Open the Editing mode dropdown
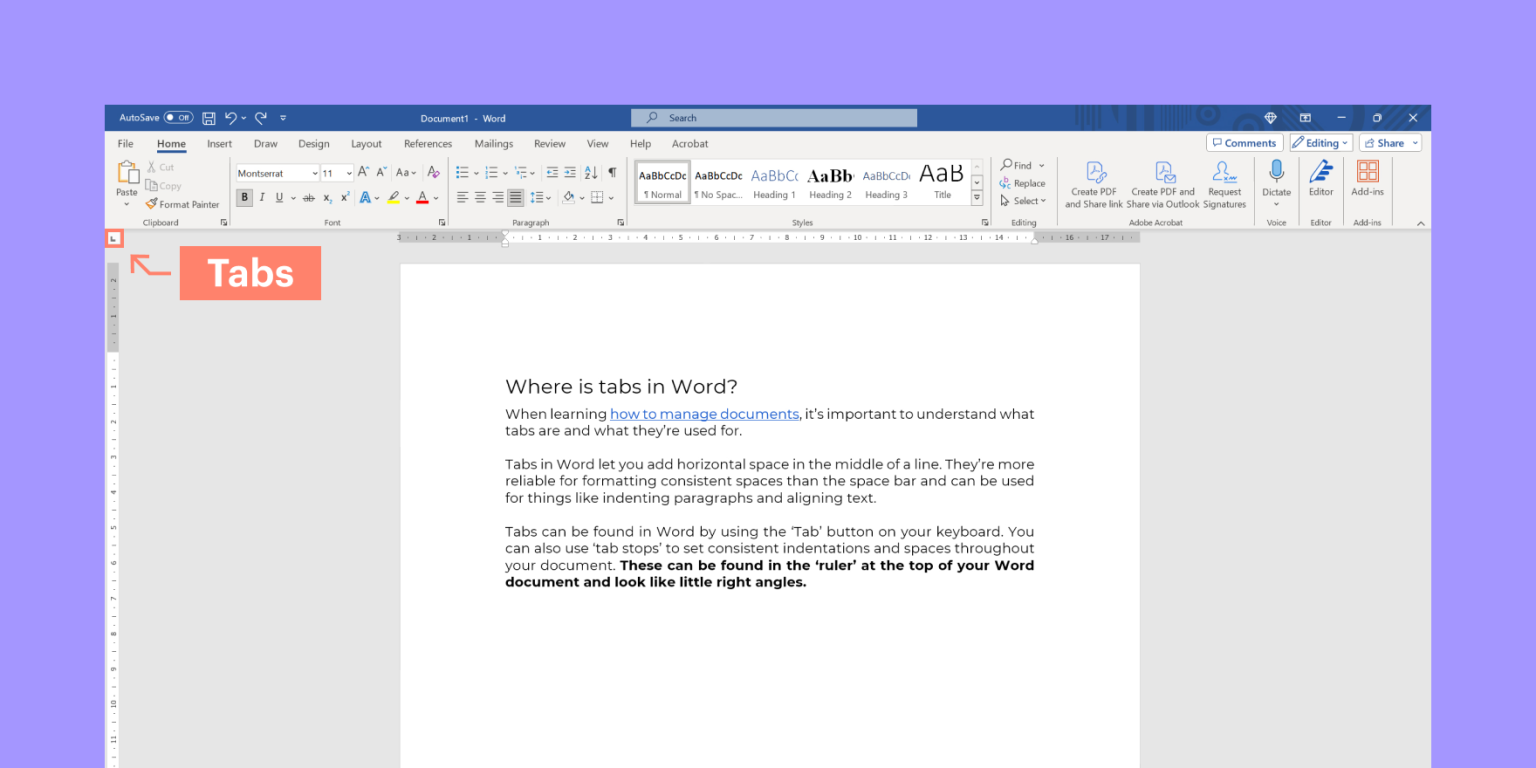 point(1320,142)
